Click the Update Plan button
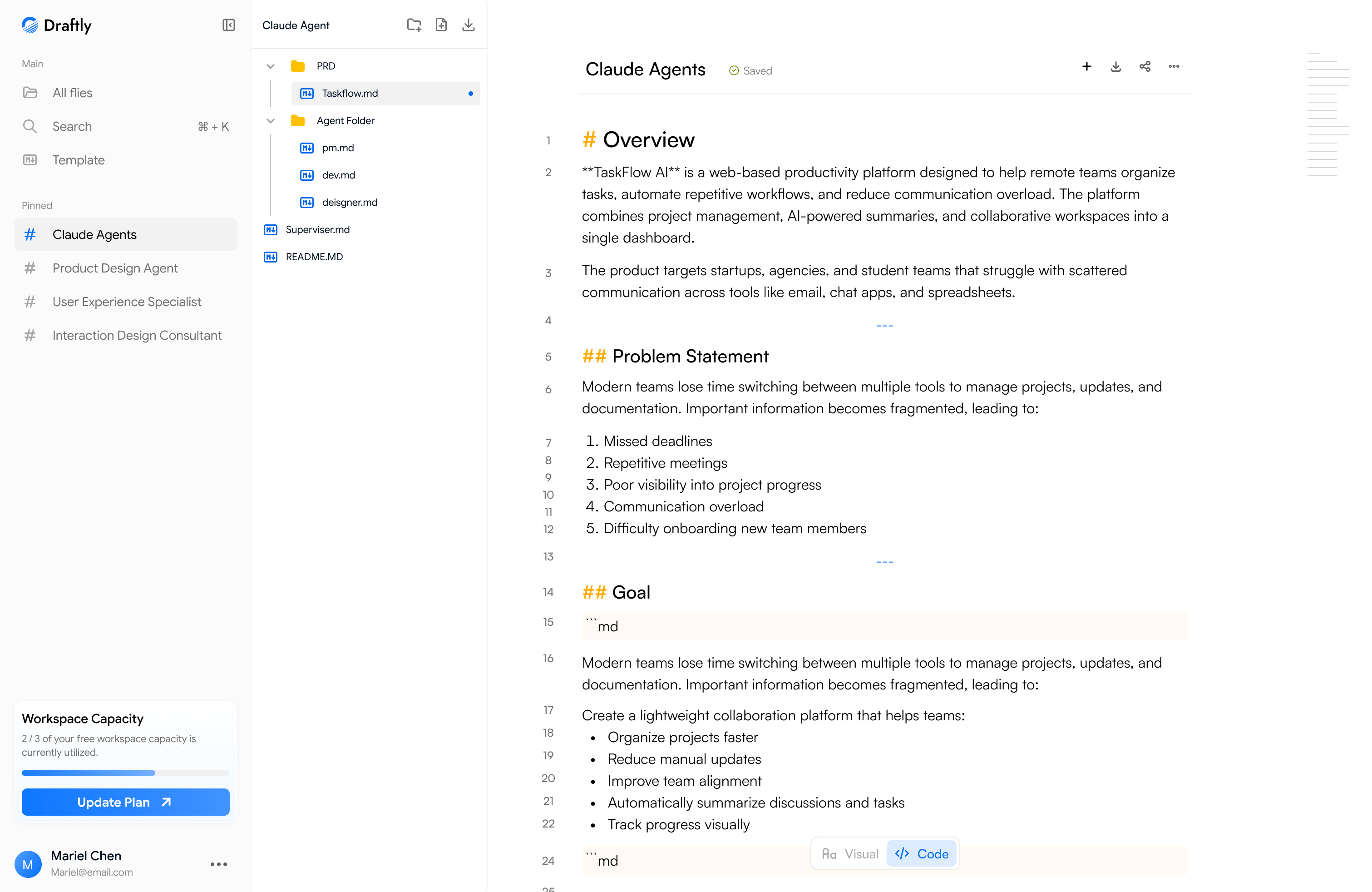 pyautogui.click(x=126, y=802)
